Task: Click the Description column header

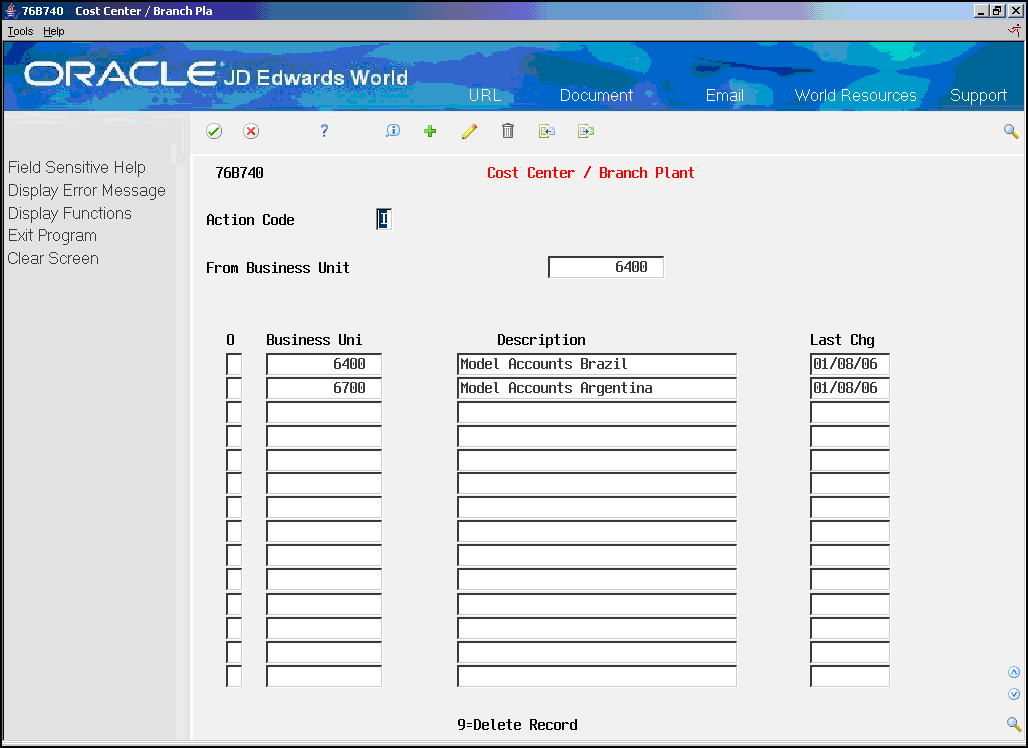Action: [541, 340]
